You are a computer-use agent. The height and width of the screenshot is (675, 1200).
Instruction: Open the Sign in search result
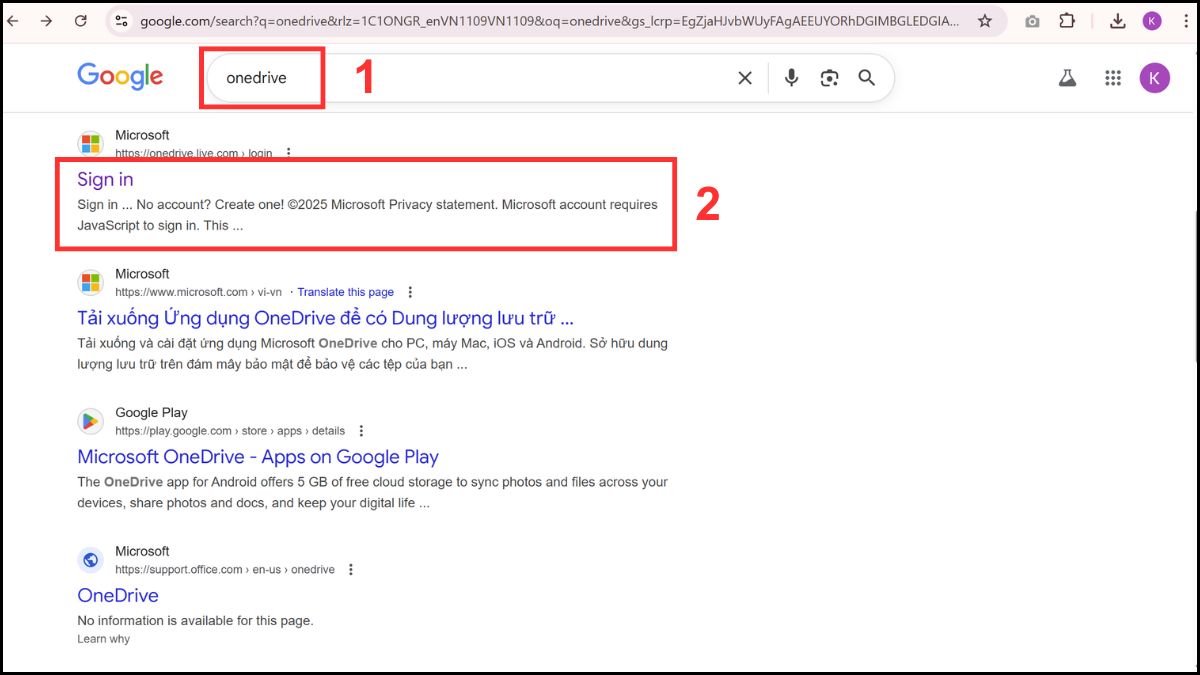pyautogui.click(x=105, y=179)
